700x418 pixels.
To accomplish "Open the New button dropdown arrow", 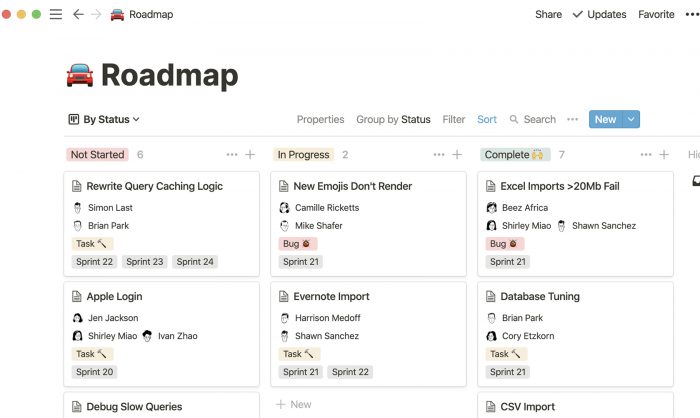I will coord(631,119).
